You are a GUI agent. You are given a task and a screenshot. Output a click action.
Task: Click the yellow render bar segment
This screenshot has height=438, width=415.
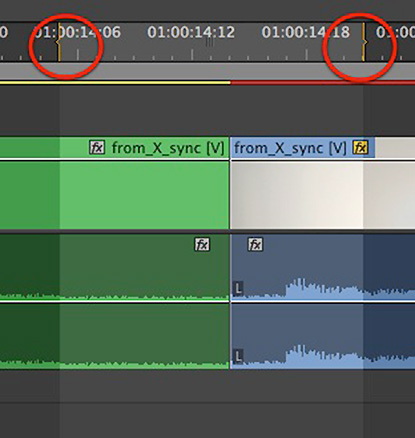point(115,82)
